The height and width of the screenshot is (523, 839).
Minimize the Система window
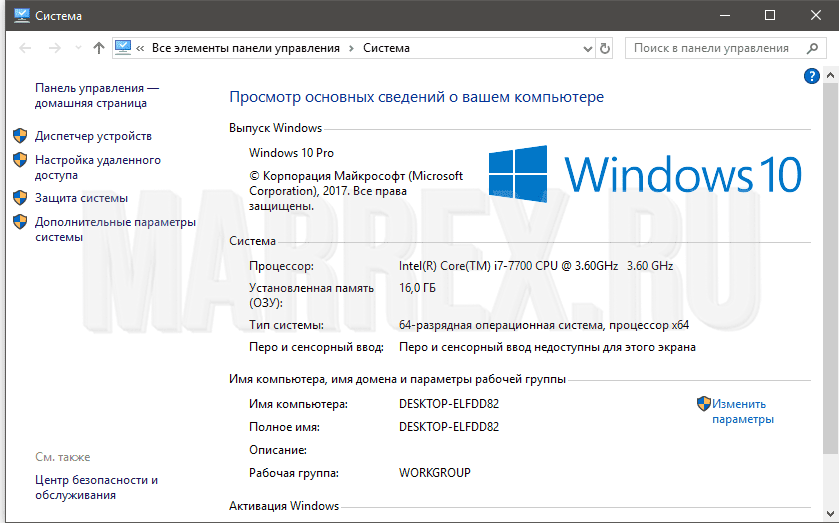coord(724,15)
